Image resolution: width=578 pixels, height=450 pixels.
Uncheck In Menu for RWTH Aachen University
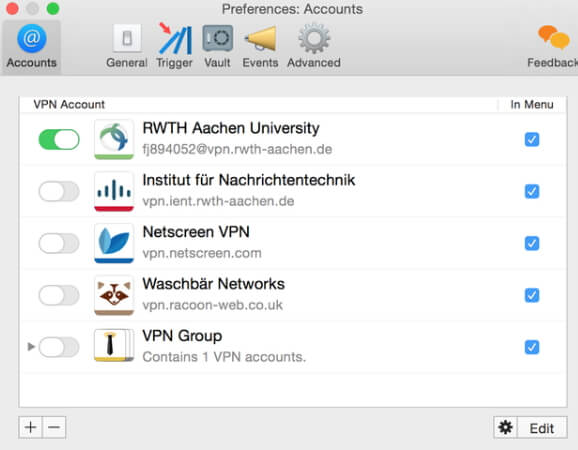point(532,139)
